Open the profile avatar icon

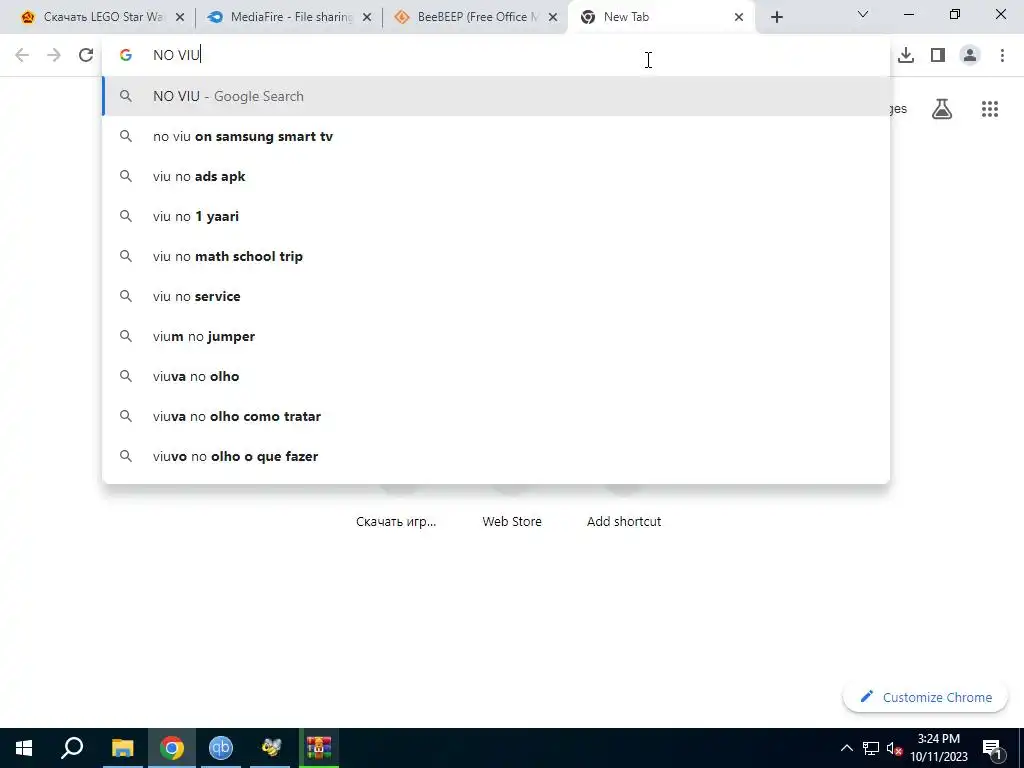click(x=970, y=55)
